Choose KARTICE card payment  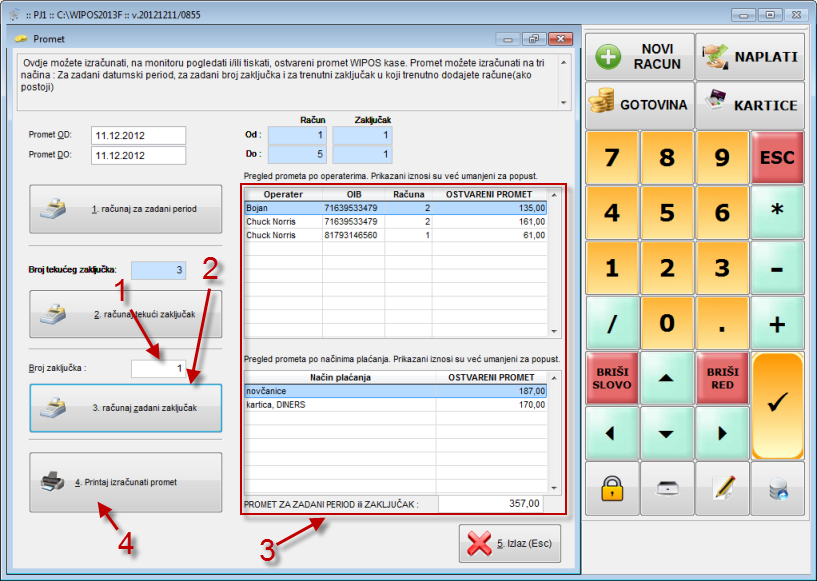click(750, 105)
